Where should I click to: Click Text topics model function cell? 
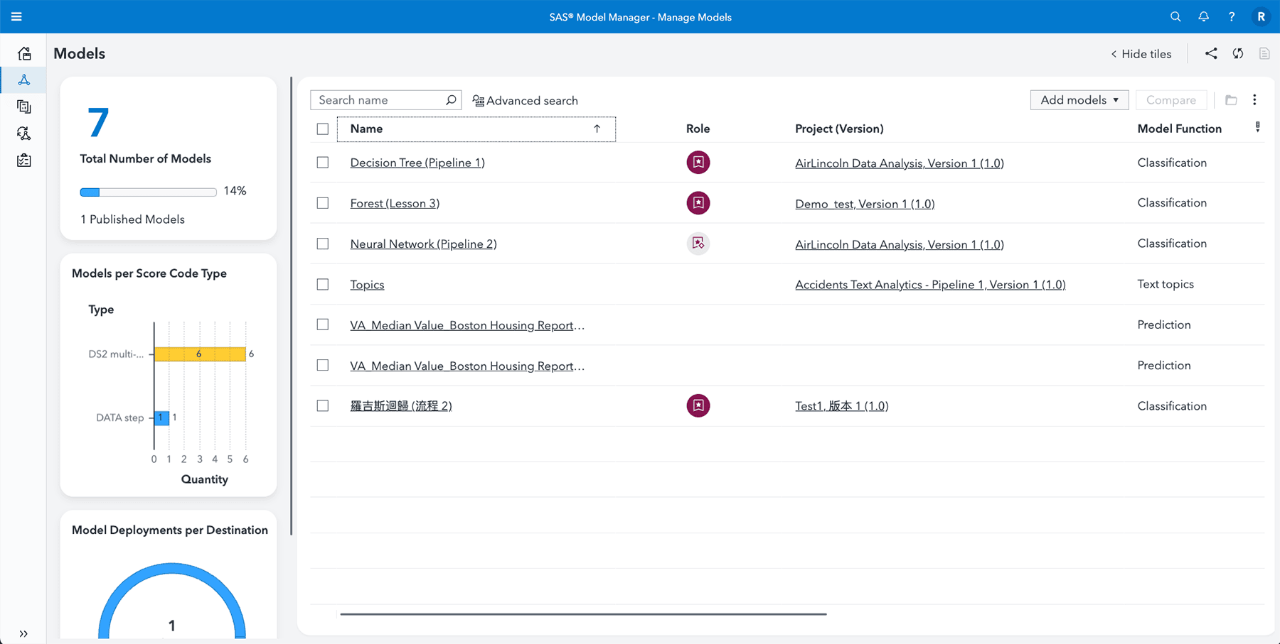[1165, 284]
